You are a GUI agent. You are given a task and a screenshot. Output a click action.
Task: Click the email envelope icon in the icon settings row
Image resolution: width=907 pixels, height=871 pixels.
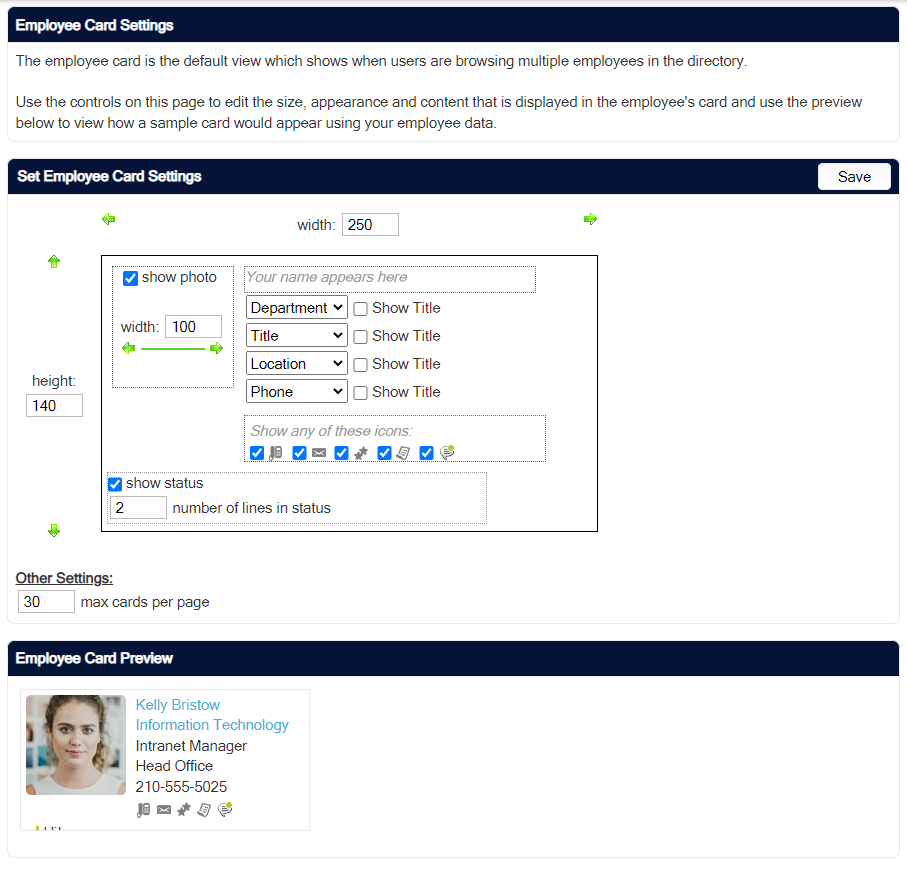click(319, 453)
